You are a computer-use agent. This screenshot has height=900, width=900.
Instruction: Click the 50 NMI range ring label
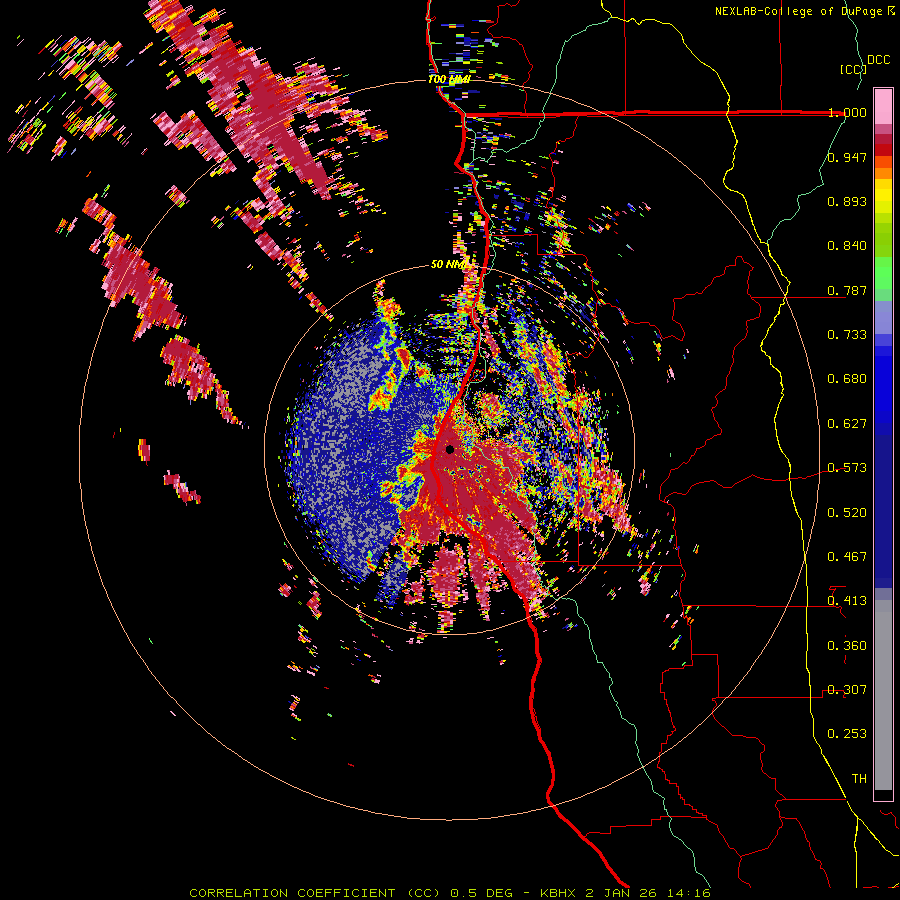tap(449, 265)
